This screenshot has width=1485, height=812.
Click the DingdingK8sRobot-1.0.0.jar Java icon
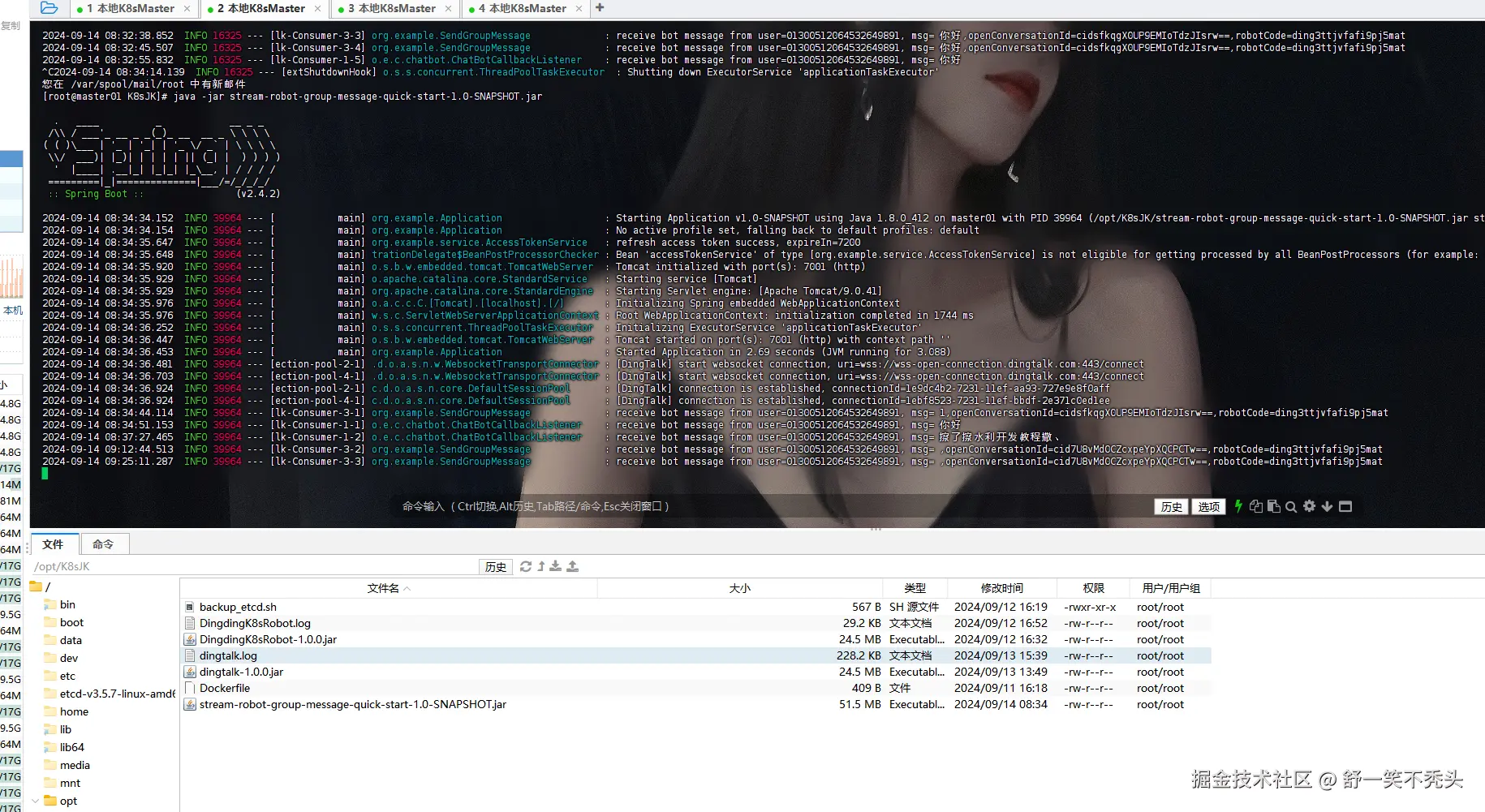pyautogui.click(x=190, y=639)
